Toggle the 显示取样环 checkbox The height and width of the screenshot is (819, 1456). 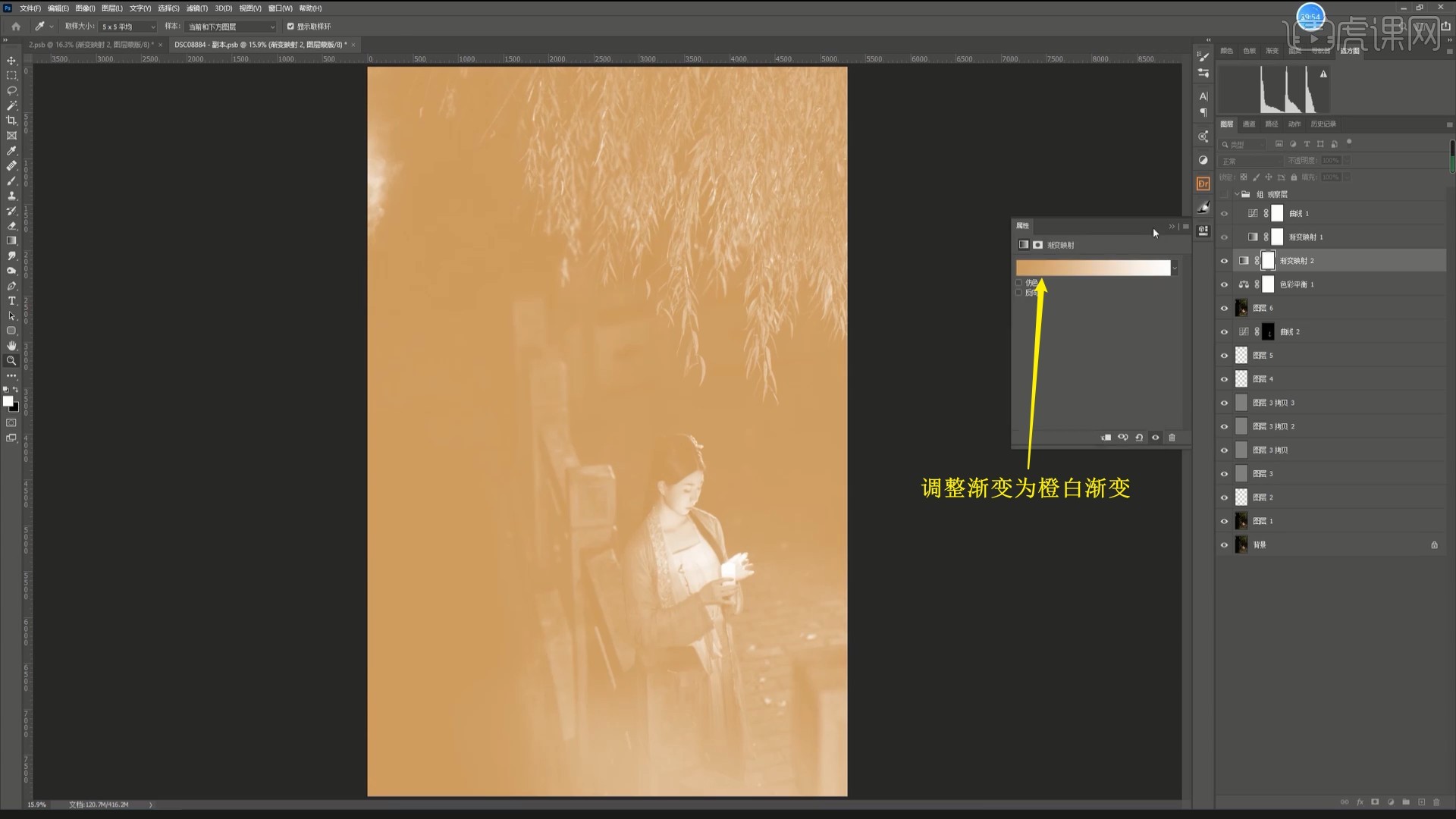pos(290,27)
